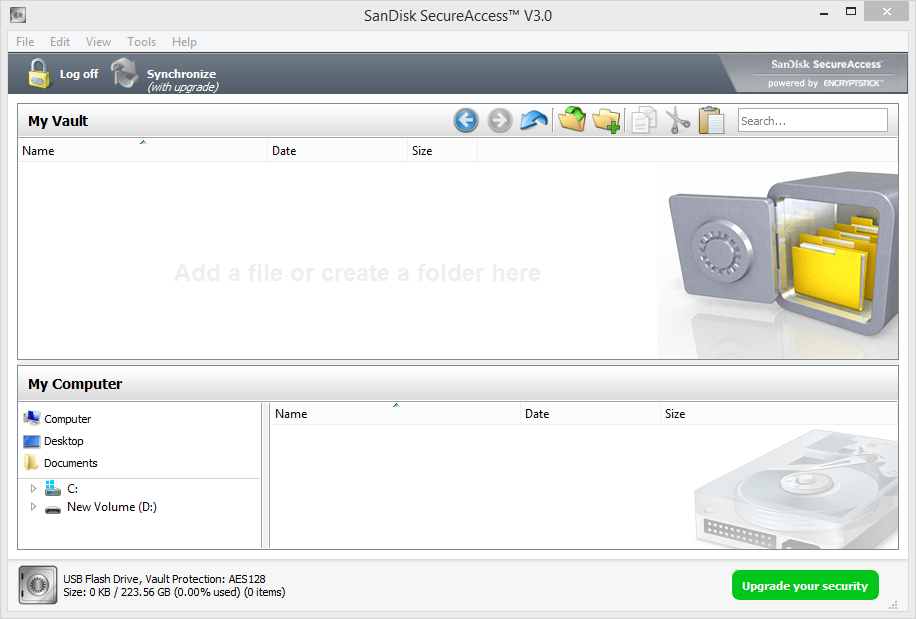Click the clipboard Paste icon
916x619 pixels.
712,120
